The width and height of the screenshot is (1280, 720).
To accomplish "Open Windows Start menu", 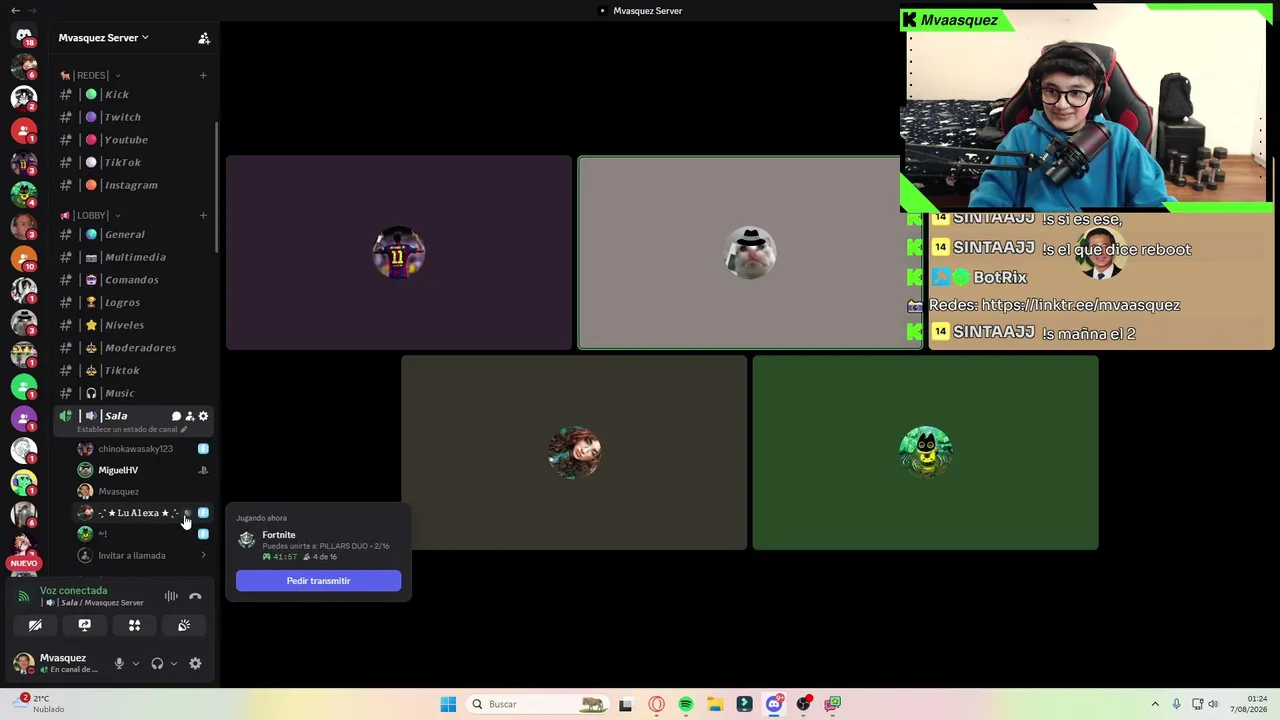I will pyautogui.click(x=448, y=704).
